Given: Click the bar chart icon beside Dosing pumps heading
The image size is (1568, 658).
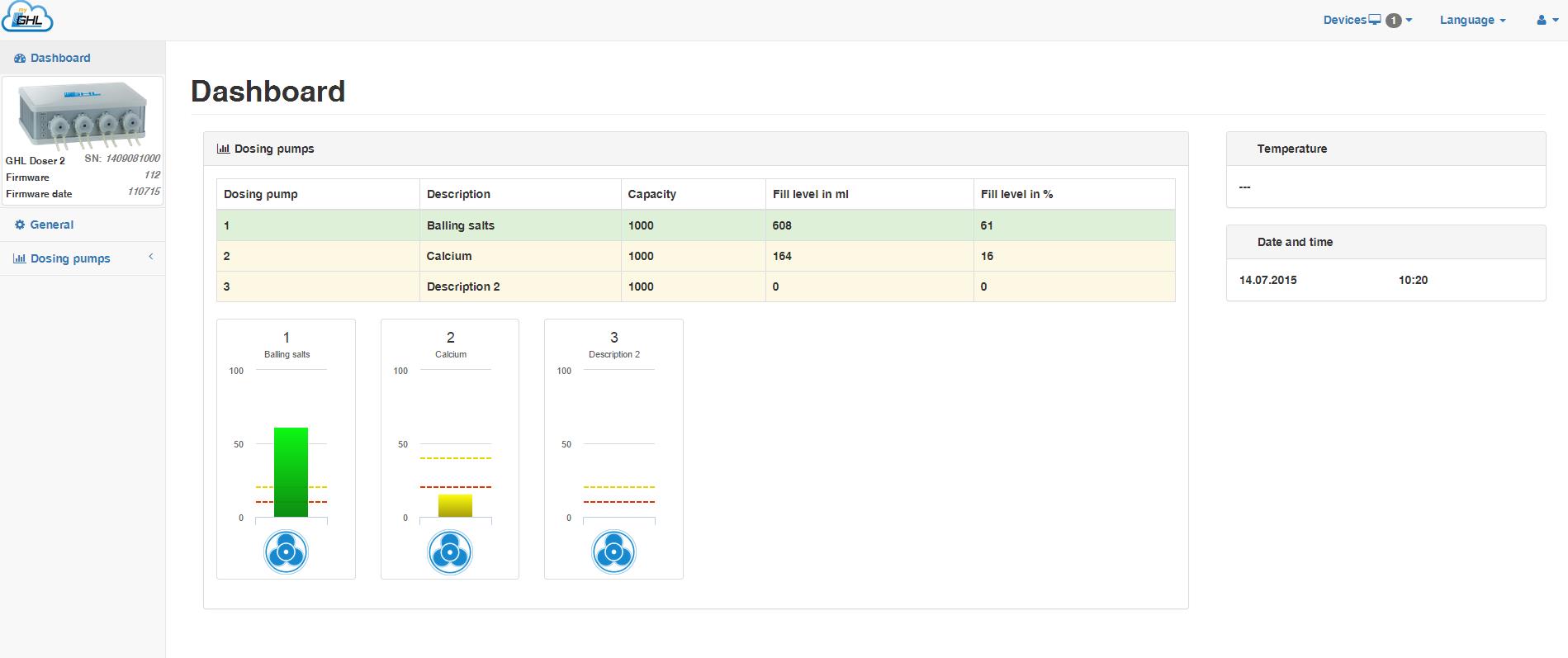Looking at the screenshot, I should tap(223, 149).
